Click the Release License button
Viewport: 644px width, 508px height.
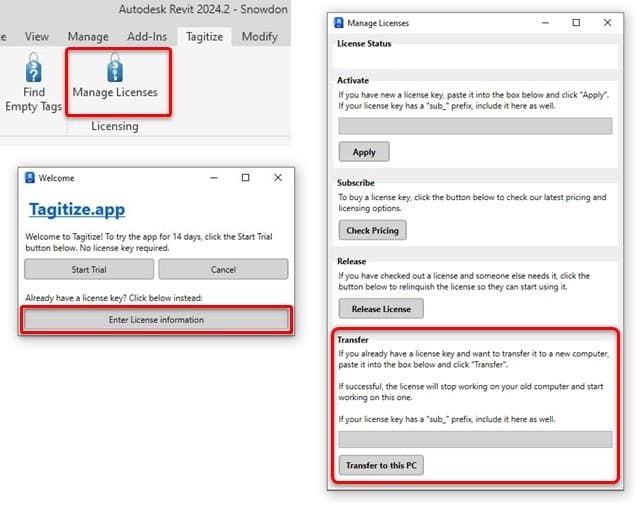point(381,309)
